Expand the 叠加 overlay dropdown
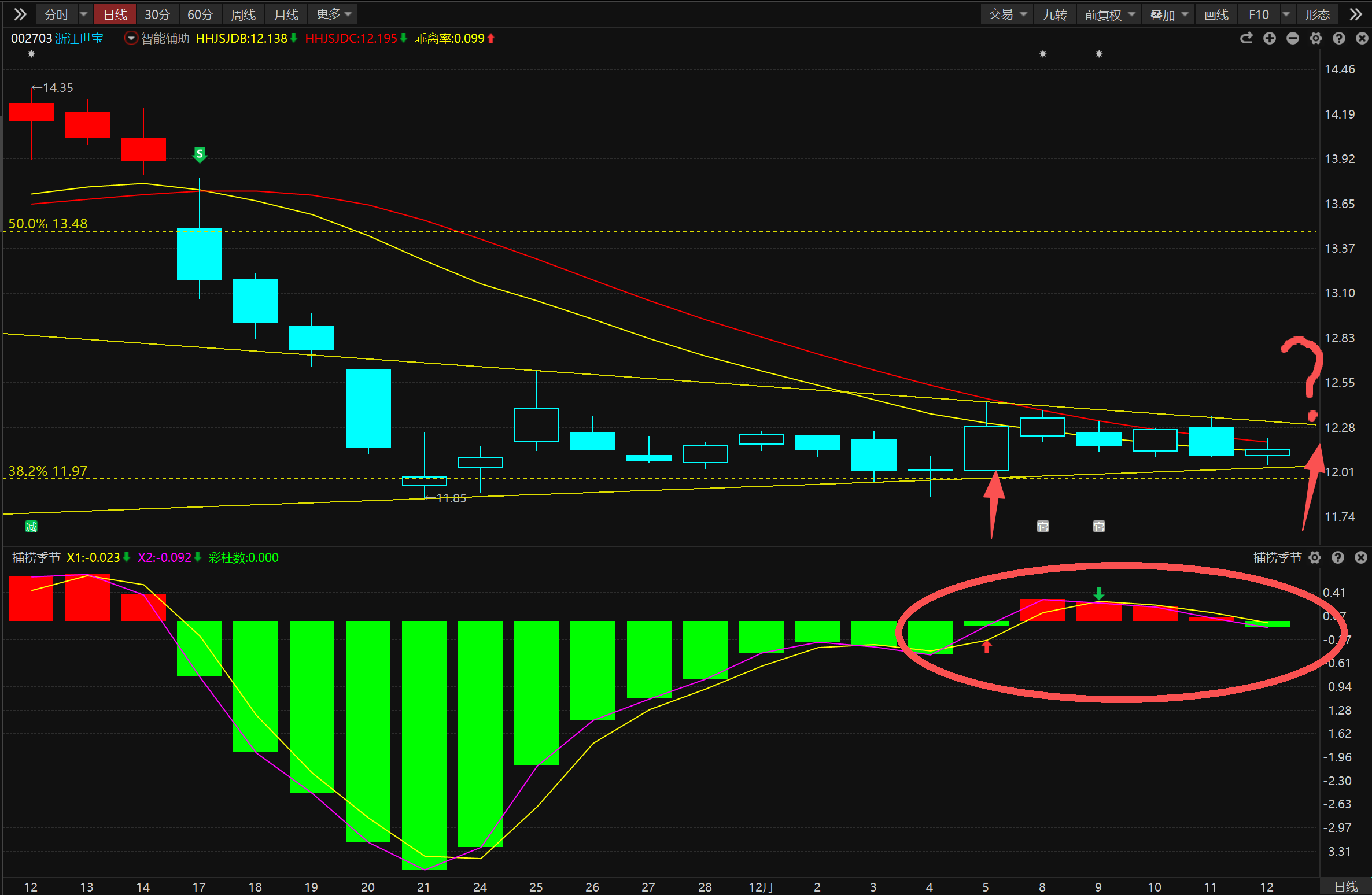 (1168, 14)
